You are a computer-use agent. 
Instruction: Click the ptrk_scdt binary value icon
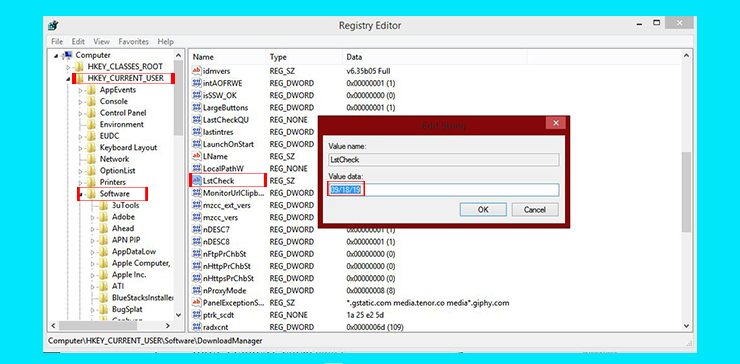[197, 315]
